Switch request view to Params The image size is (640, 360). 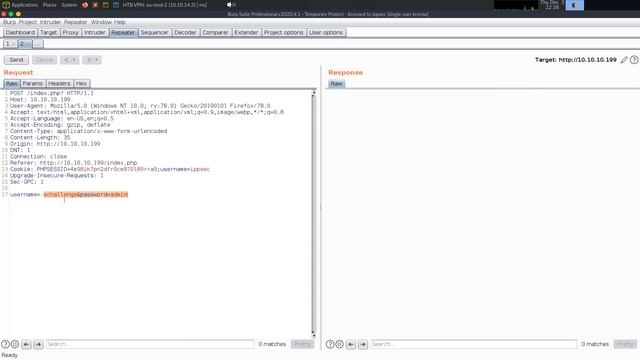33,83
